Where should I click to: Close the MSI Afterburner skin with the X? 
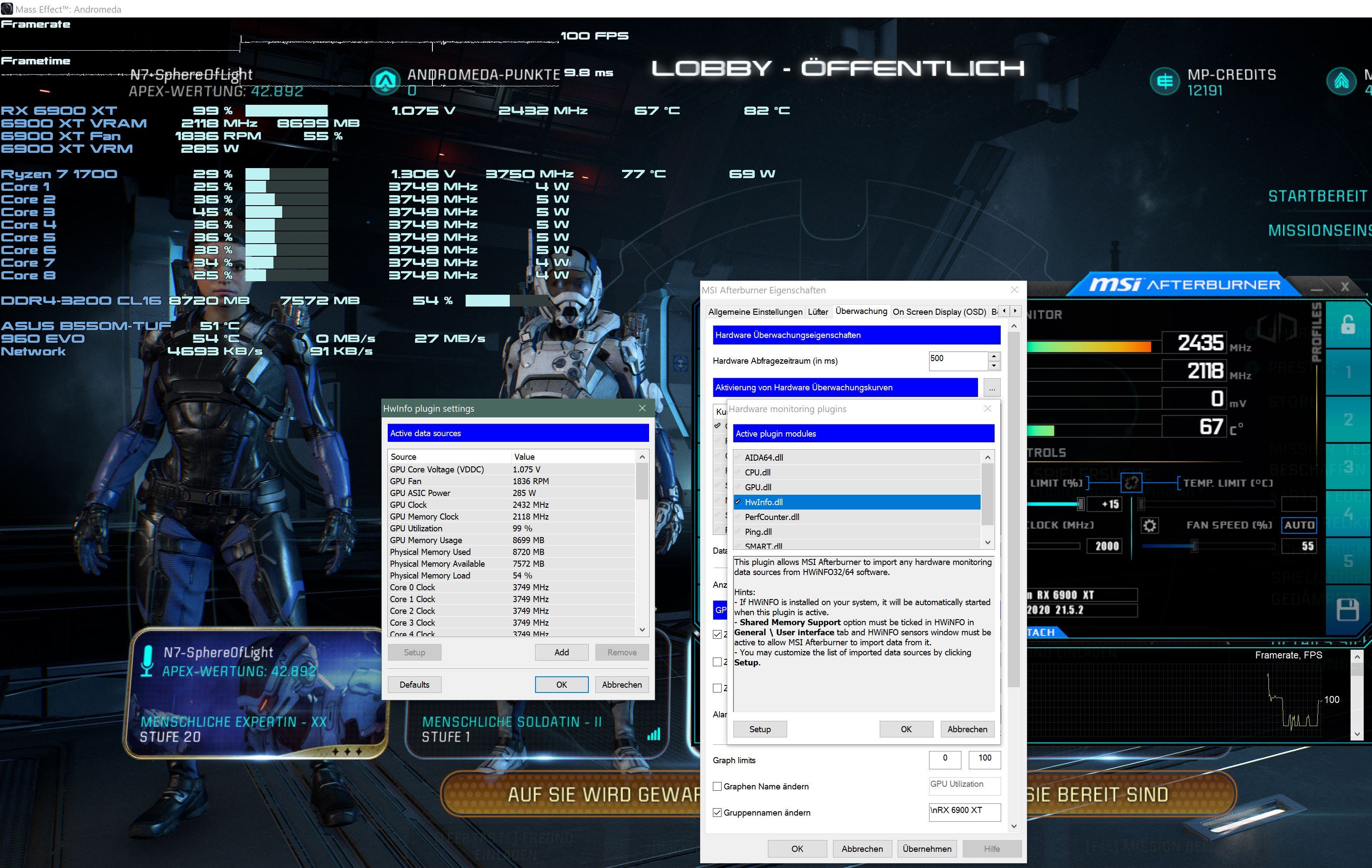[x=1344, y=286]
